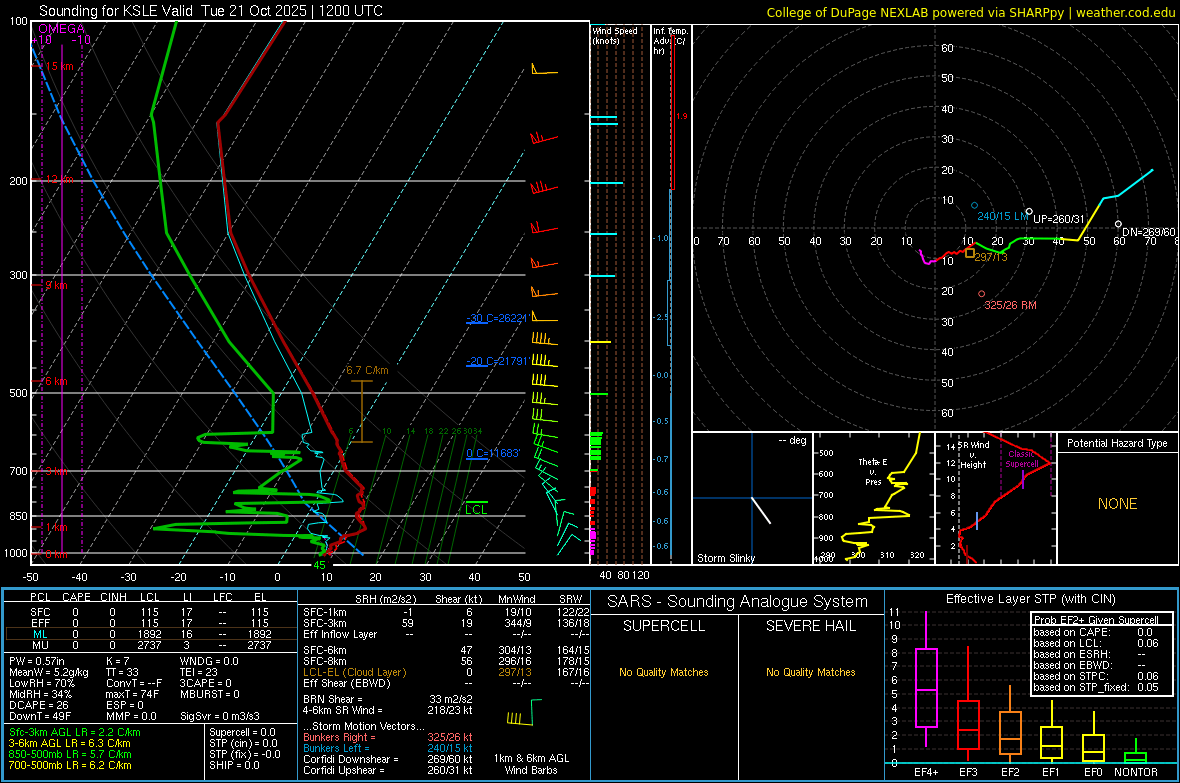The width and height of the screenshot is (1180, 783).
Task: Select the EFF parcel row
Action: click(x=150, y=623)
